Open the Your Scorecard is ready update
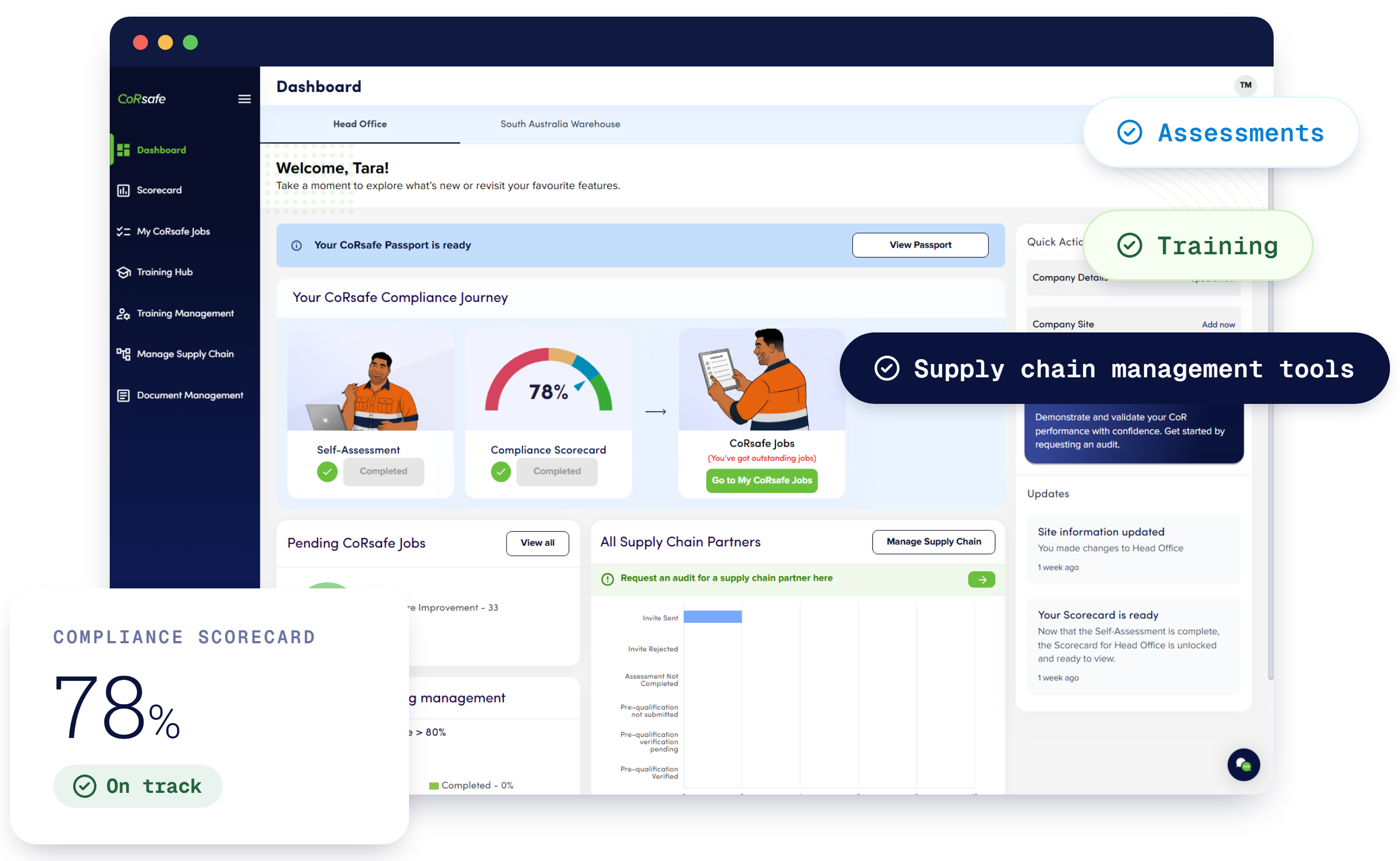Image resolution: width=1400 pixels, height=861 pixels. (x=1132, y=646)
